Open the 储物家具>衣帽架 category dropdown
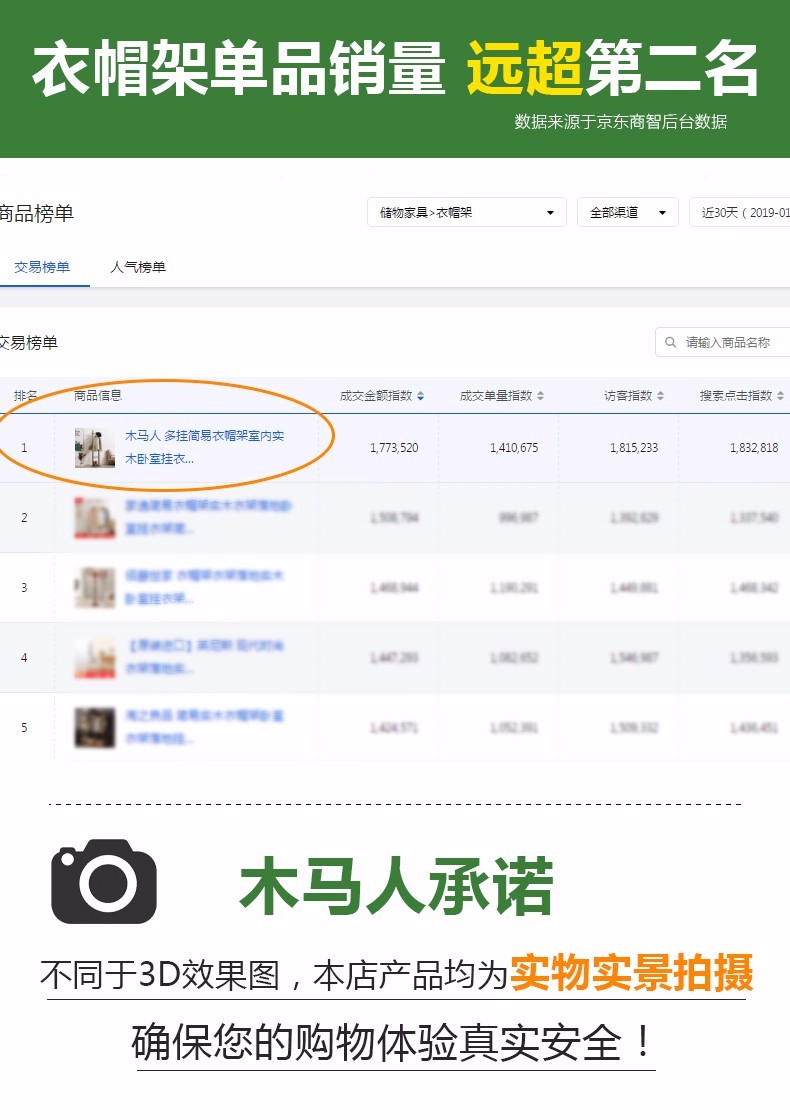This screenshot has height=1120, width=790. [466, 213]
